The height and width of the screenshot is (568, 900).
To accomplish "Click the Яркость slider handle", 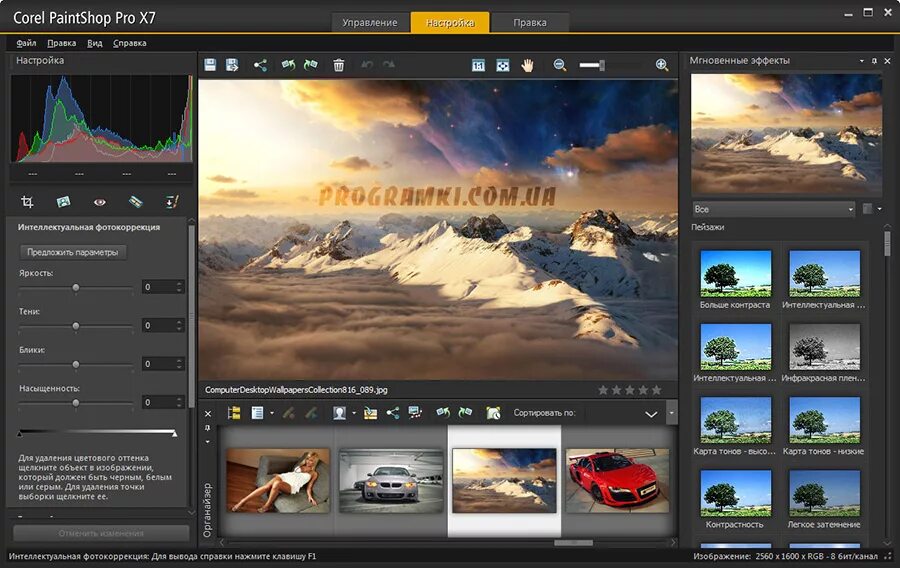I will [x=76, y=287].
